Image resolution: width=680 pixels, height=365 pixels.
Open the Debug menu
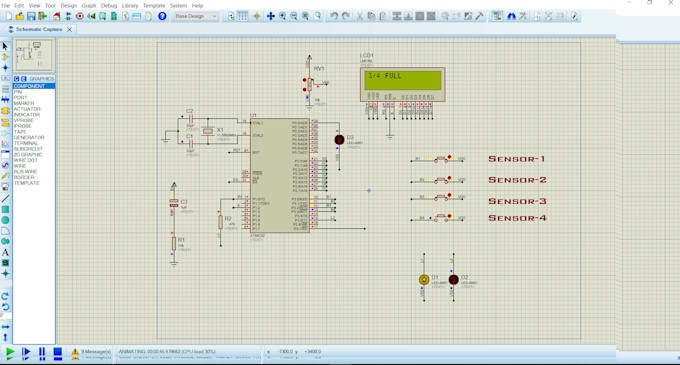[x=109, y=6]
